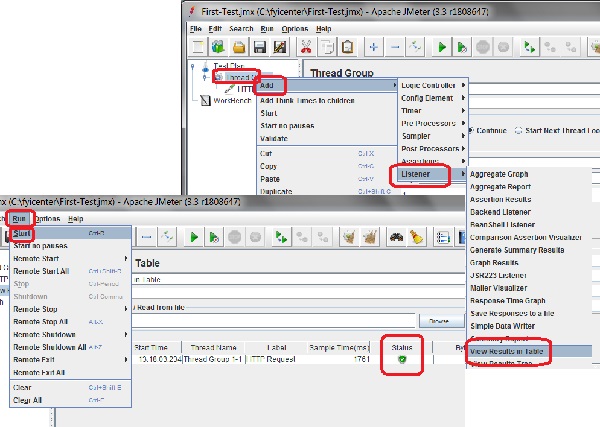This screenshot has height=427, width=600.
Task: Select Thread Group node in the tree
Action: (x=240, y=77)
